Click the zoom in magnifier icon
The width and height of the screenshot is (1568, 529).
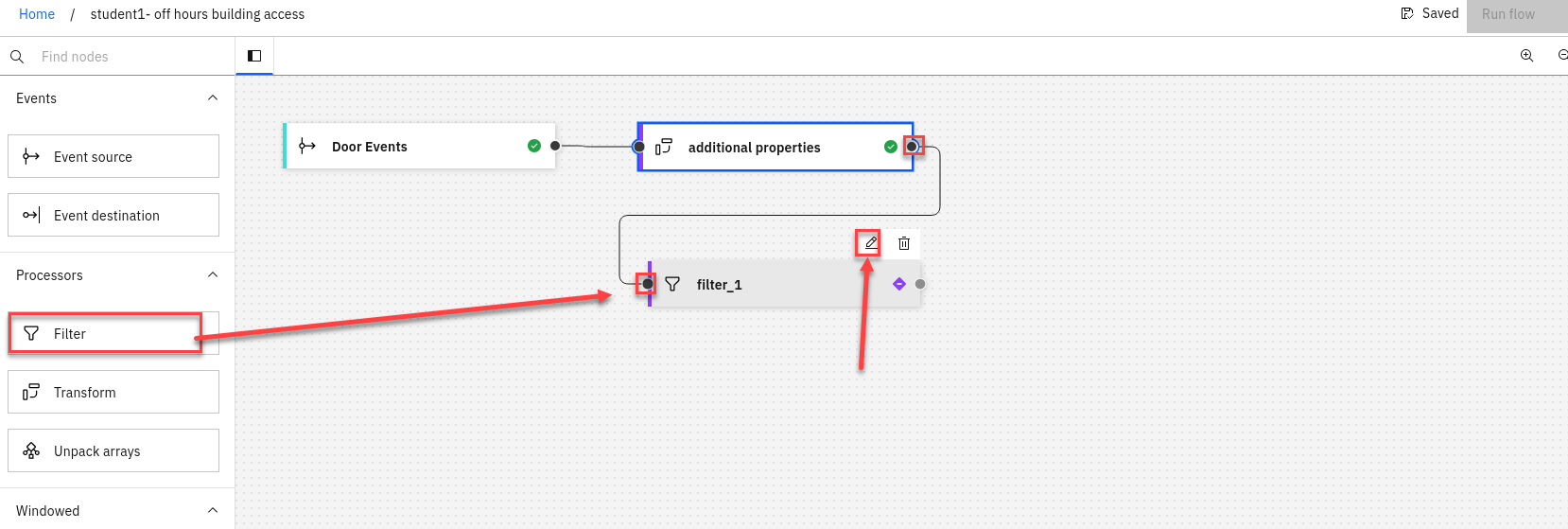(x=1526, y=56)
